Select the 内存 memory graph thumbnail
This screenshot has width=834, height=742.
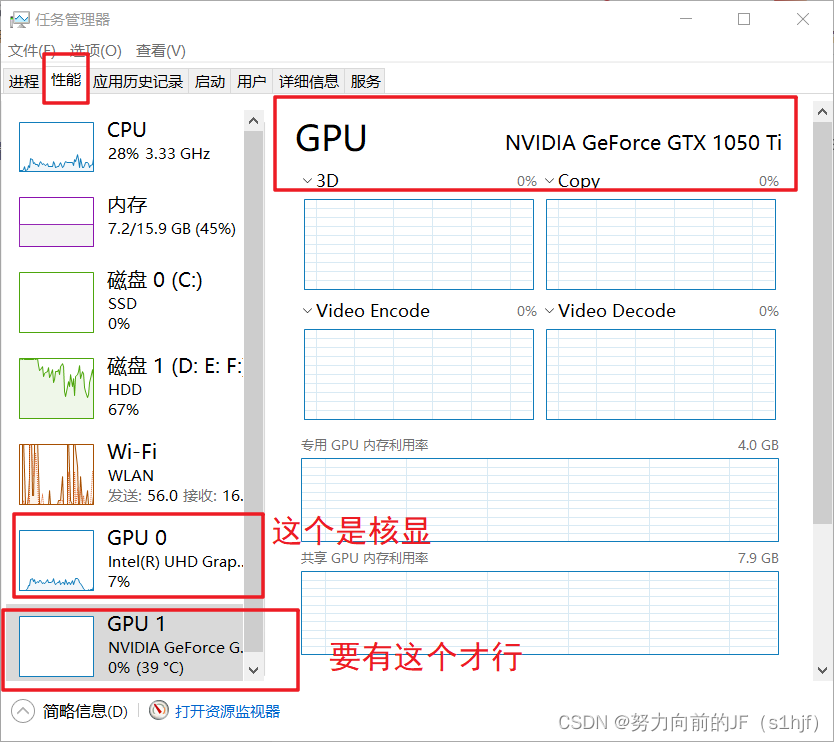point(56,222)
